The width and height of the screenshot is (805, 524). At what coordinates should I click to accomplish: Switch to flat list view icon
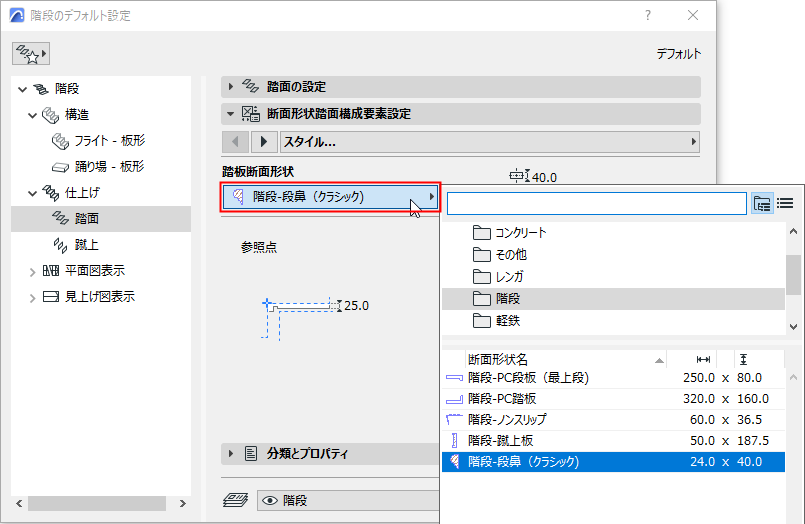click(785, 204)
